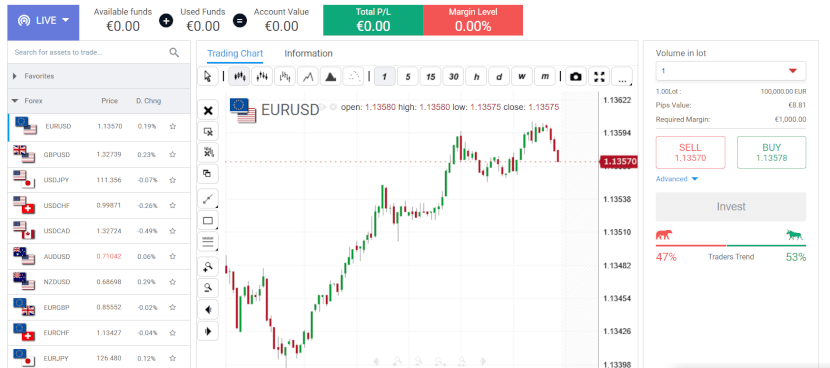Switch to dotted line chart type
This screenshot has width=830, height=368.
pyautogui.click(x=354, y=77)
